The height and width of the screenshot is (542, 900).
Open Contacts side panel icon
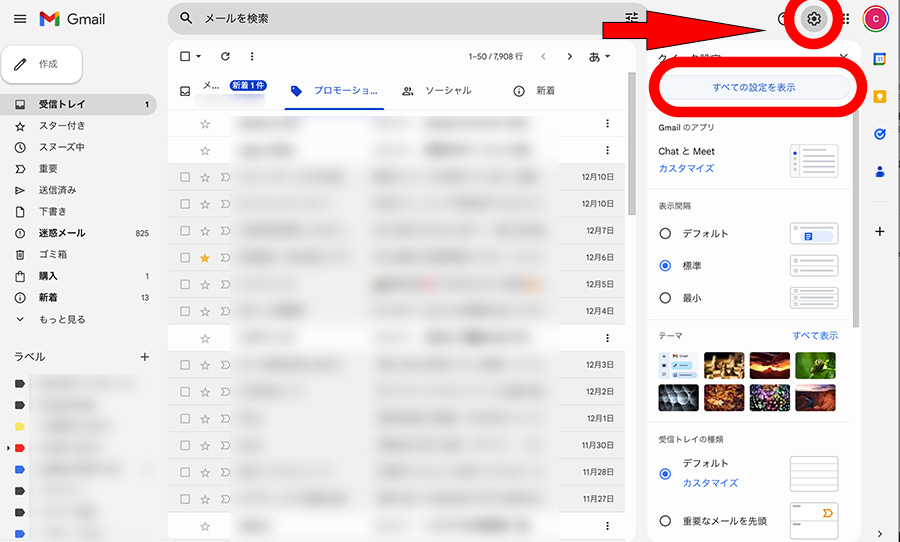click(879, 172)
